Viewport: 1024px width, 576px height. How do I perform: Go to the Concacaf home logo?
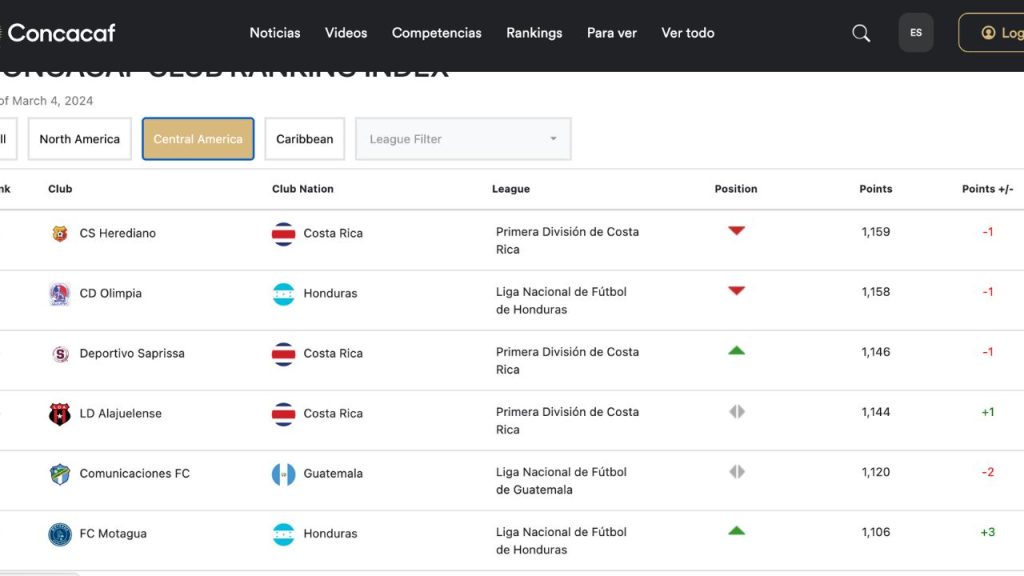57,33
